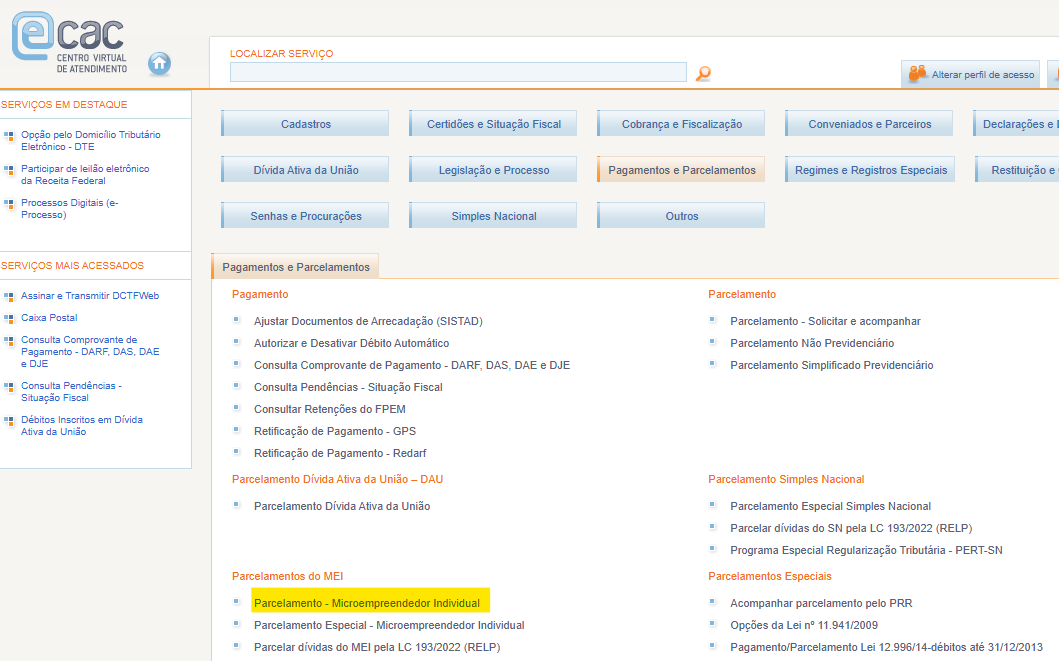Screen dimensions: 1059x661
Task: Open Parcelar dívidas do SN pela LC 193/2022
Action: coord(851,528)
